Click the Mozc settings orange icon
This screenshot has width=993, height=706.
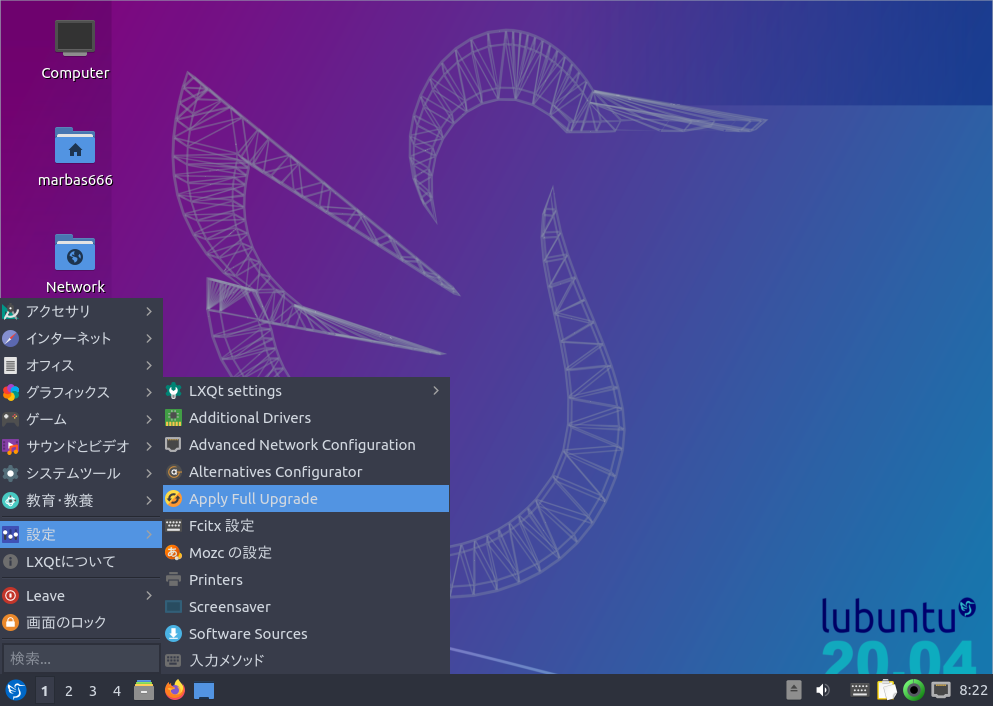[x=174, y=553]
